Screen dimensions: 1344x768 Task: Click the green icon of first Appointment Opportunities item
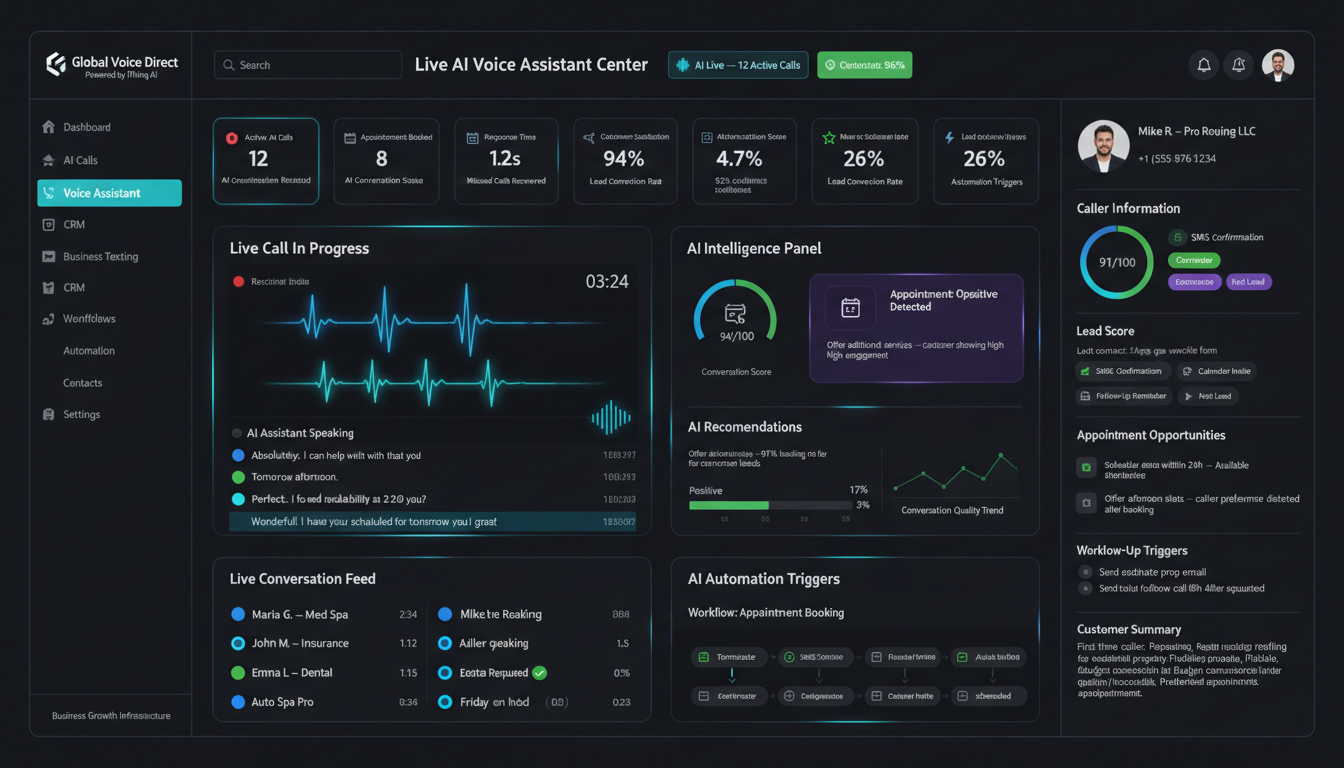point(1086,467)
